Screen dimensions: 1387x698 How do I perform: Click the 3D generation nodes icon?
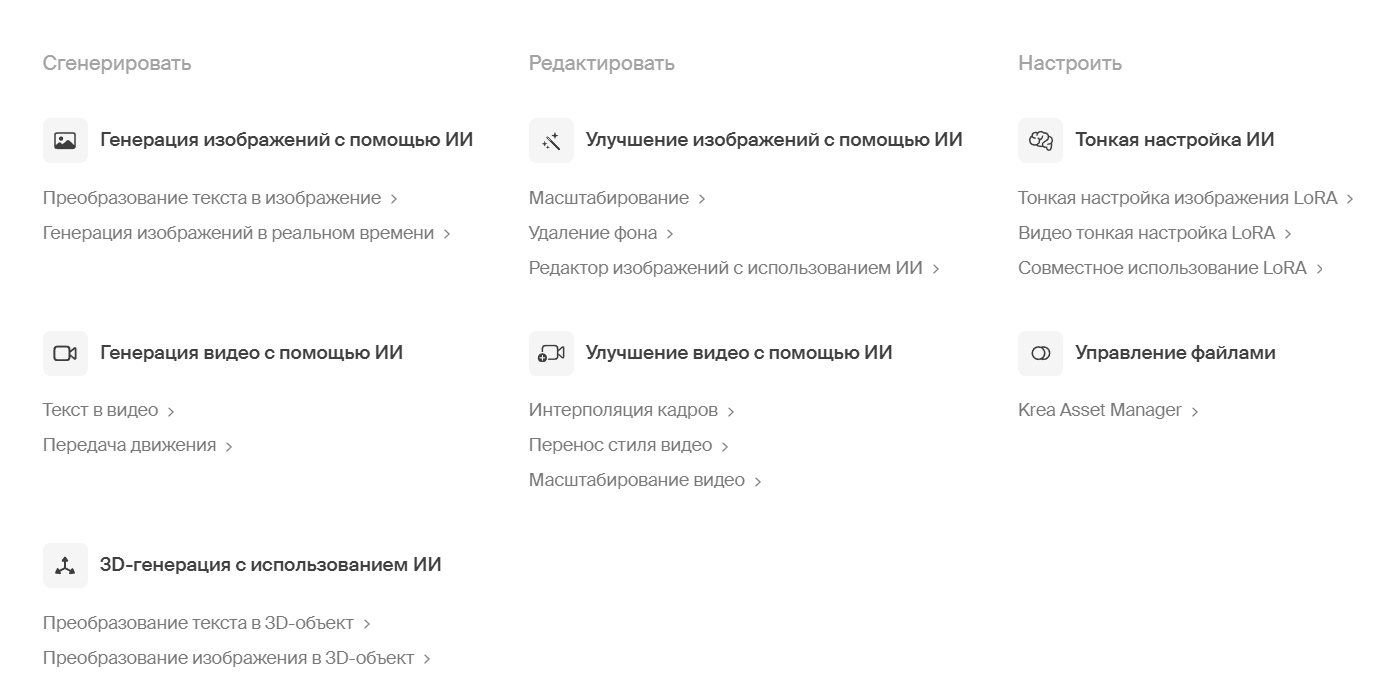(x=65, y=566)
